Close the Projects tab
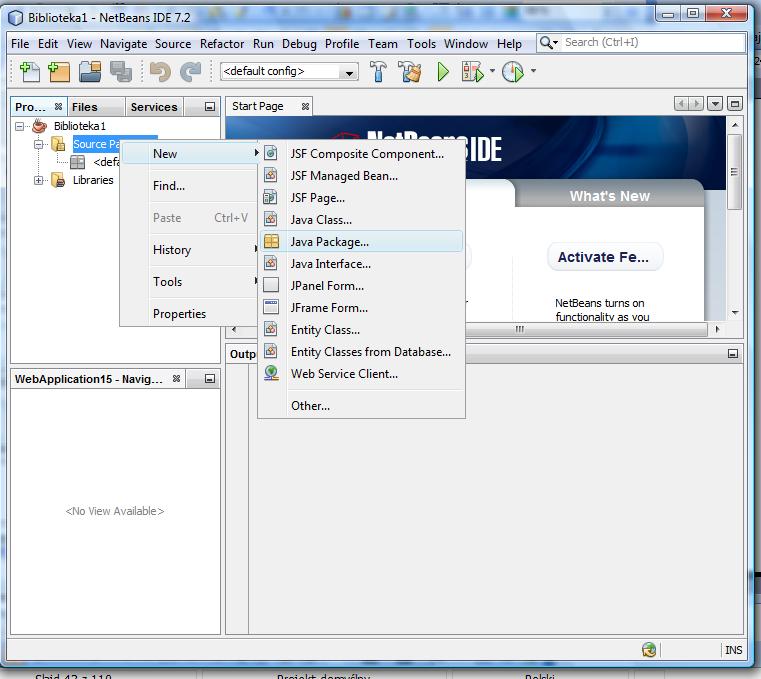The height and width of the screenshot is (679, 761). tap(58, 106)
